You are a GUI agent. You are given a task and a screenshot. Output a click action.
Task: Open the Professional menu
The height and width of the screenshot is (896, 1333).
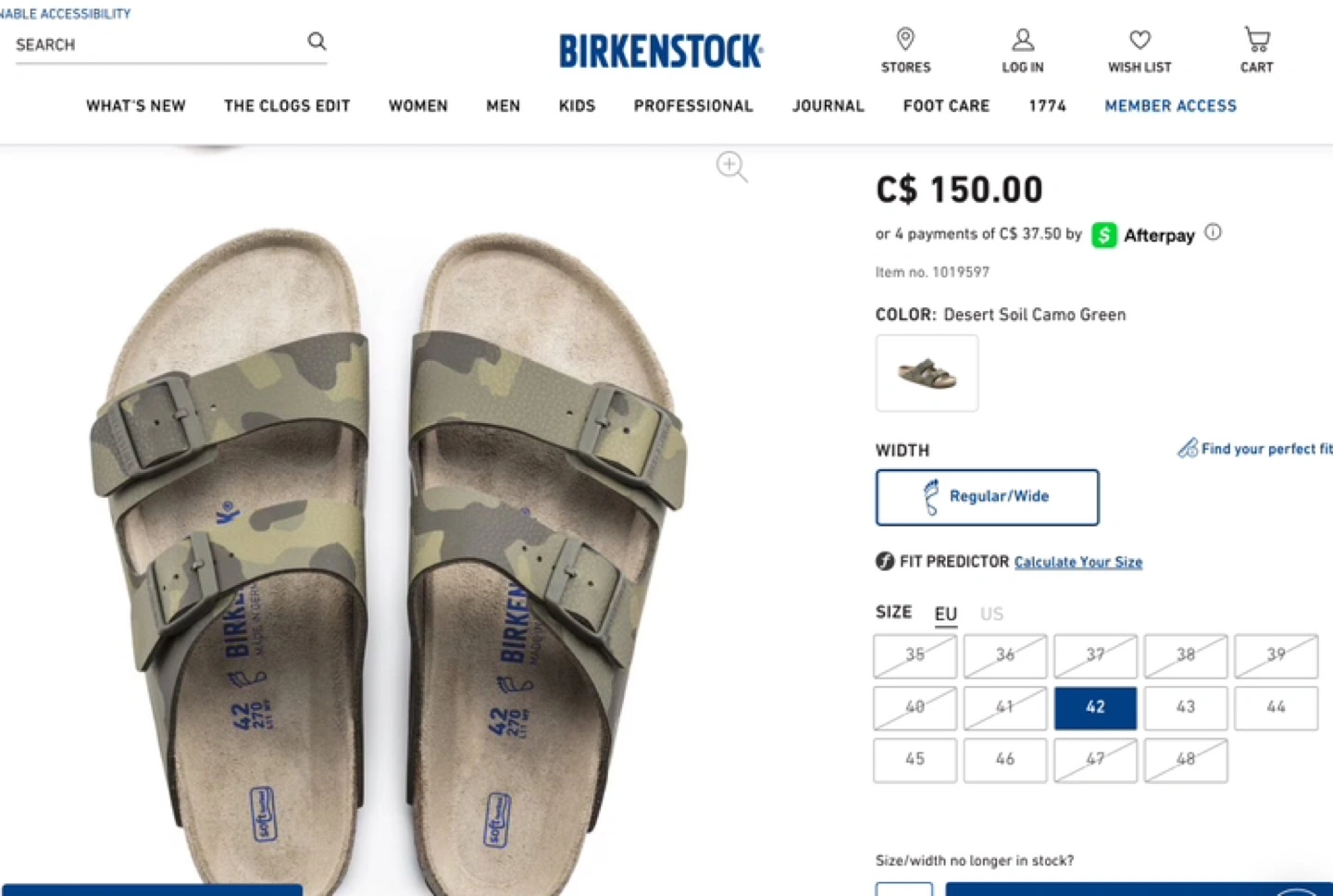pyautogui.click(x=692, y=106)
